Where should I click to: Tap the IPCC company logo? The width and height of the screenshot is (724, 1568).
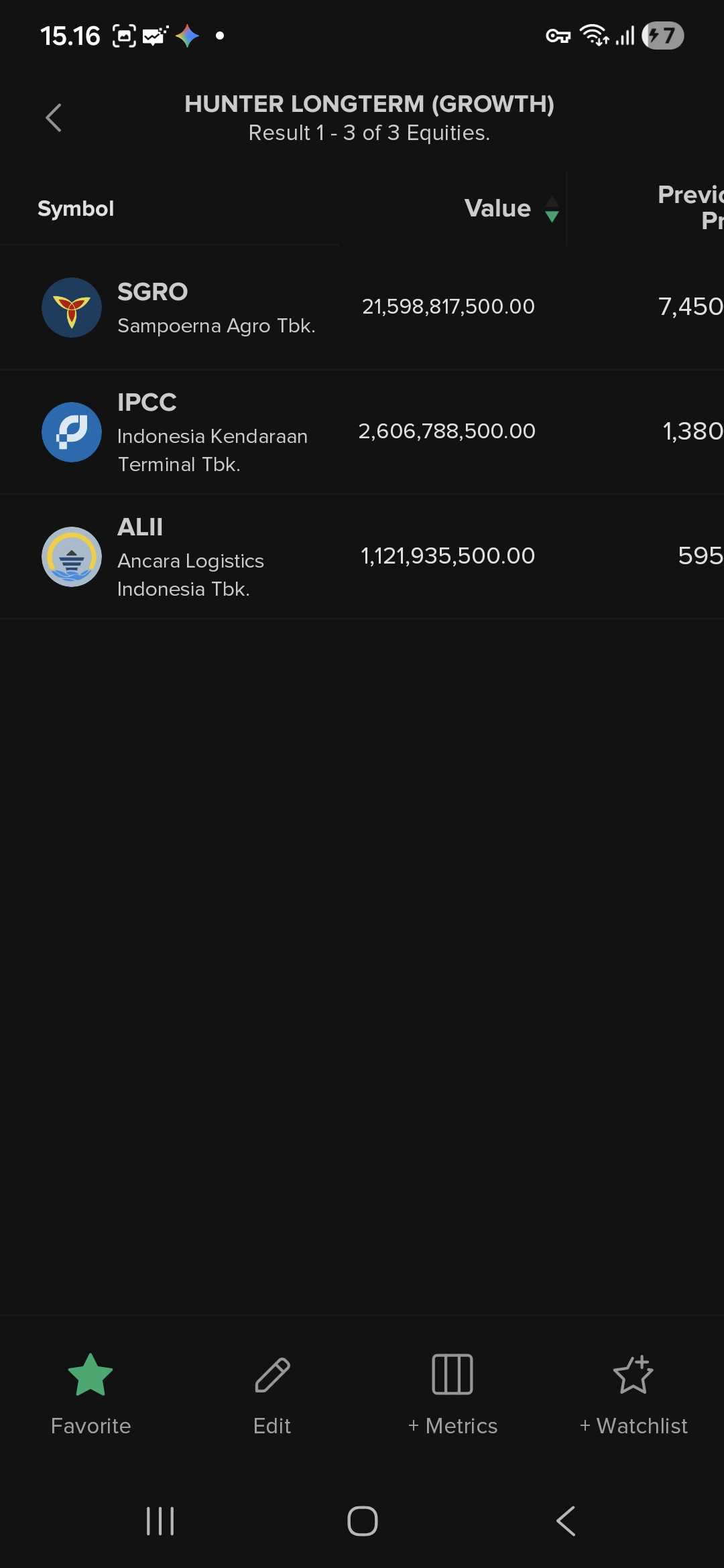72,432
